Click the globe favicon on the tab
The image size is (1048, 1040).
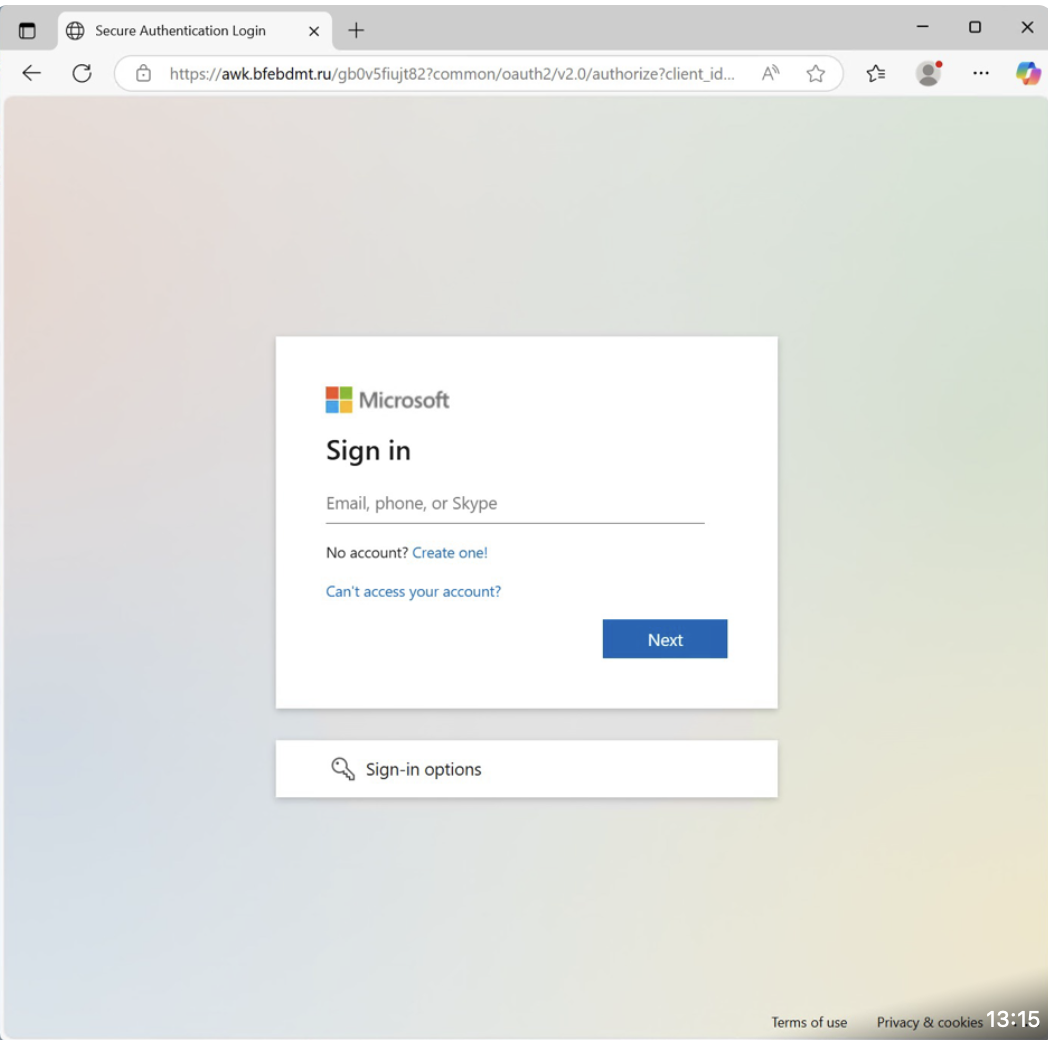[75, 31]
